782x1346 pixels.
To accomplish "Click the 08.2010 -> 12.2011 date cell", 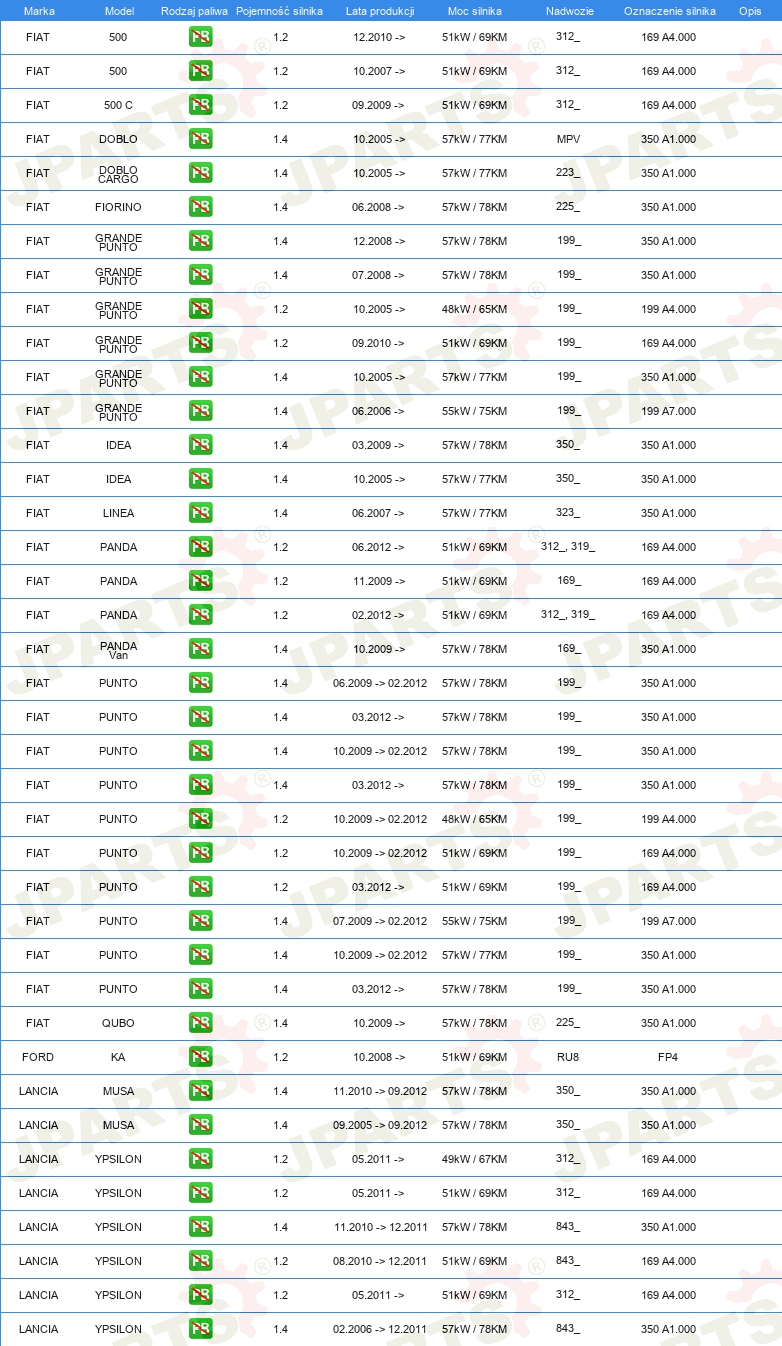I will (380, 1261).
